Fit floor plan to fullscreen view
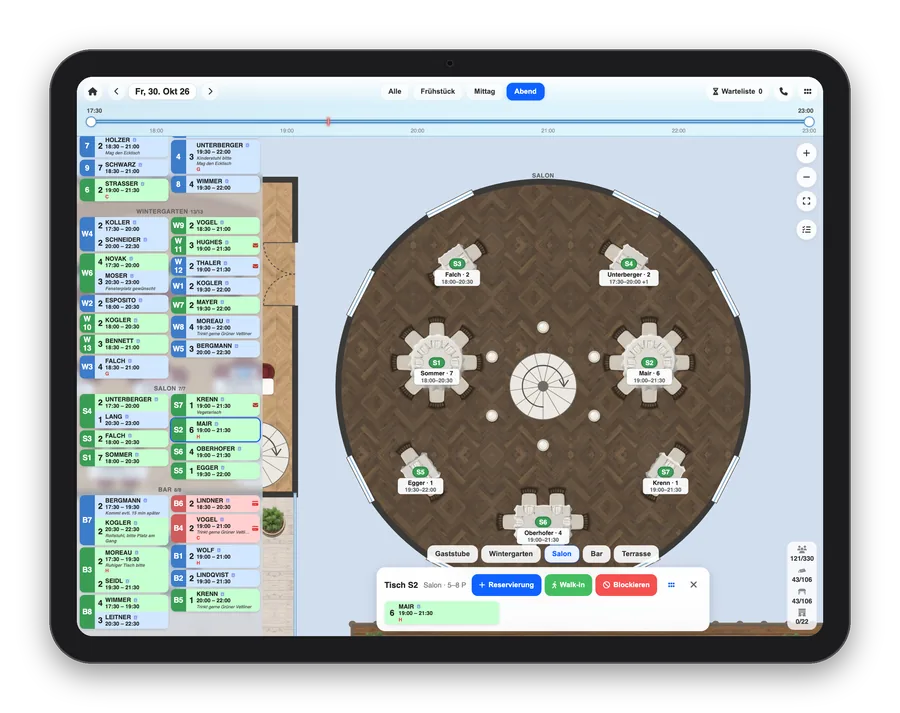Image resolution: width=900 pixels, height=713 pixels. tap(806, 201)
